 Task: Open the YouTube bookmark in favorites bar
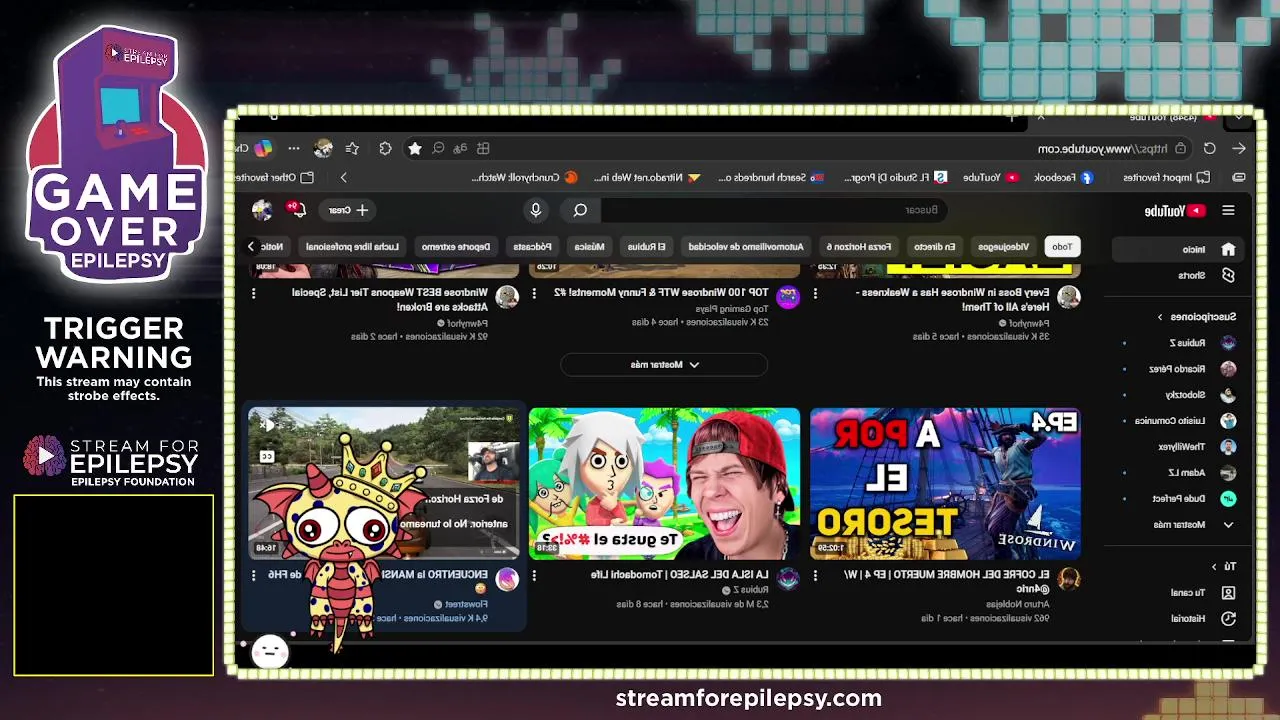point(991,177)
